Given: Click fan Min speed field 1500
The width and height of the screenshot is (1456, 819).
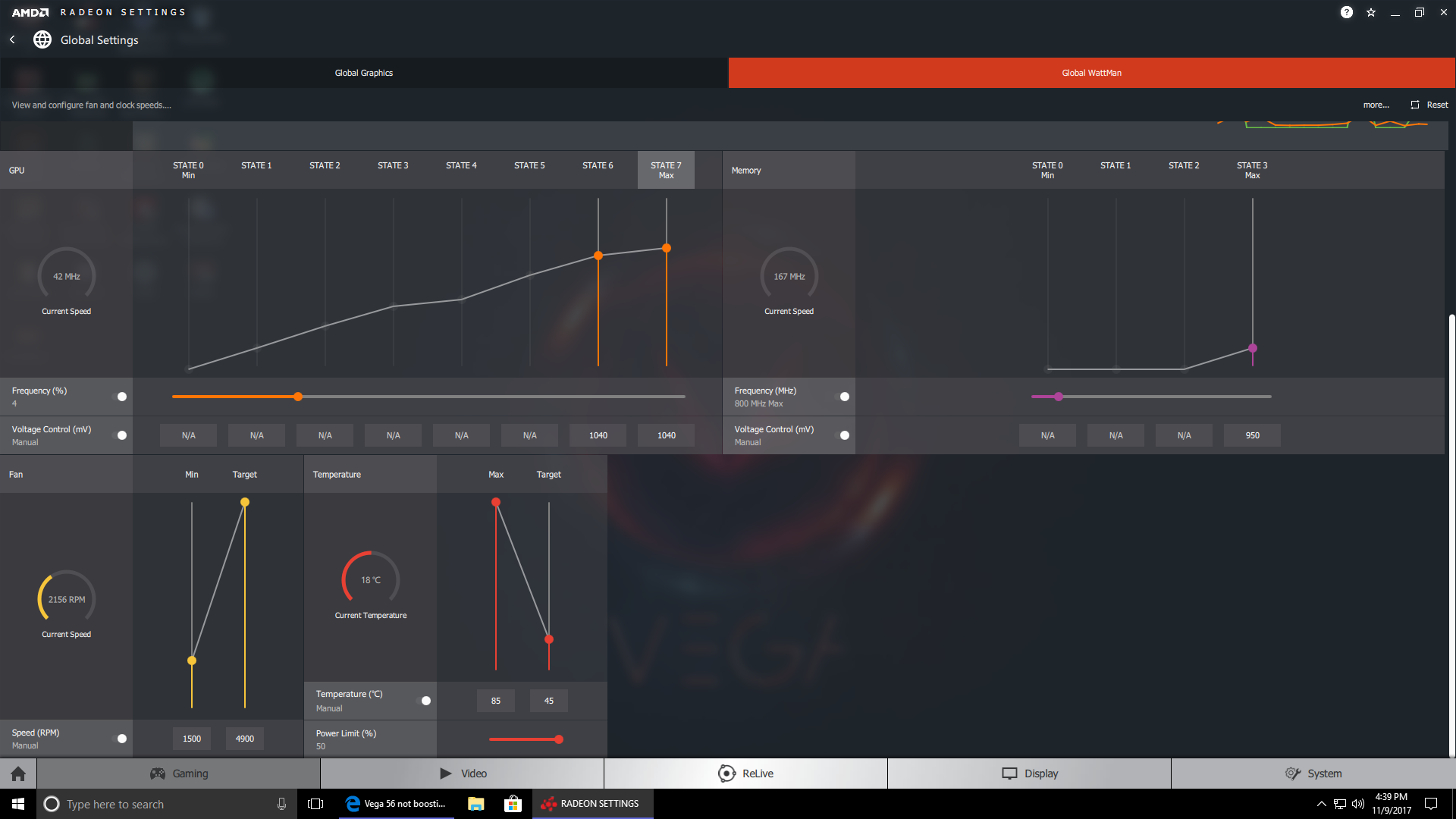Looking at the screenshot, I should tap(192, 739).
